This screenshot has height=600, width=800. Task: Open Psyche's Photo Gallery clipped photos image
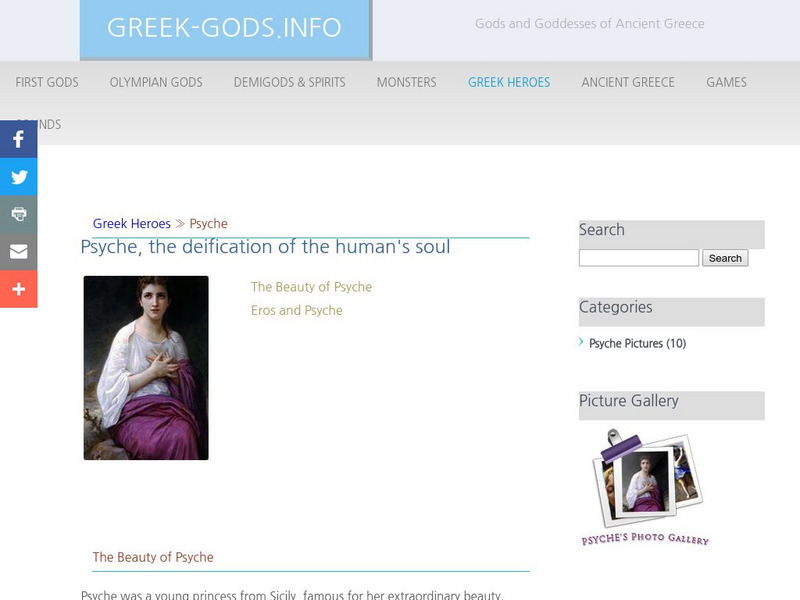[x=646, y=488]
